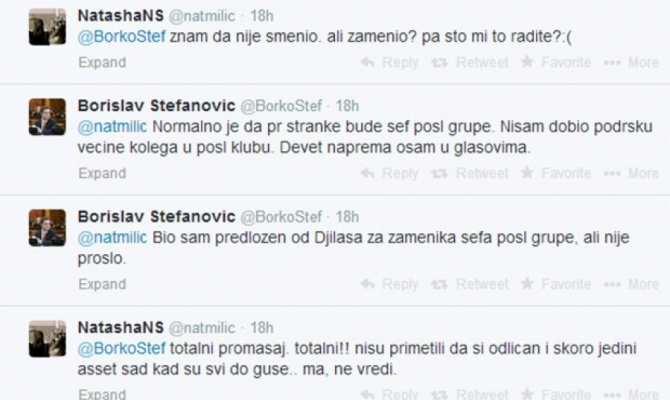
Task: Click Reply icon on first NatashaNS tweet
Action: coord(368,62)
